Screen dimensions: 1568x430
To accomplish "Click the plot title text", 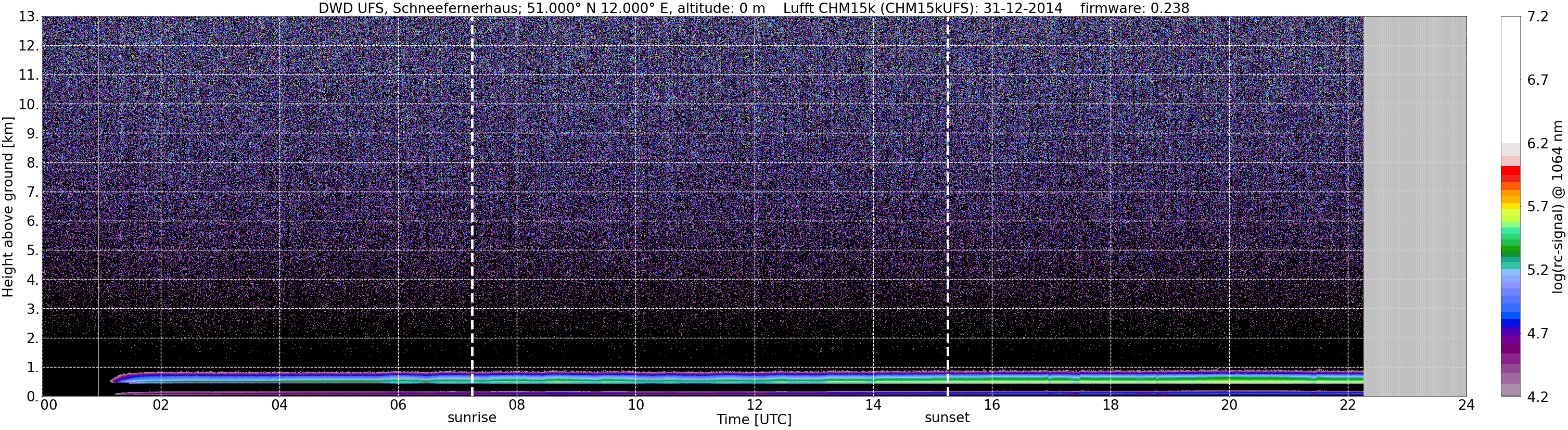I will pos(754,8).
